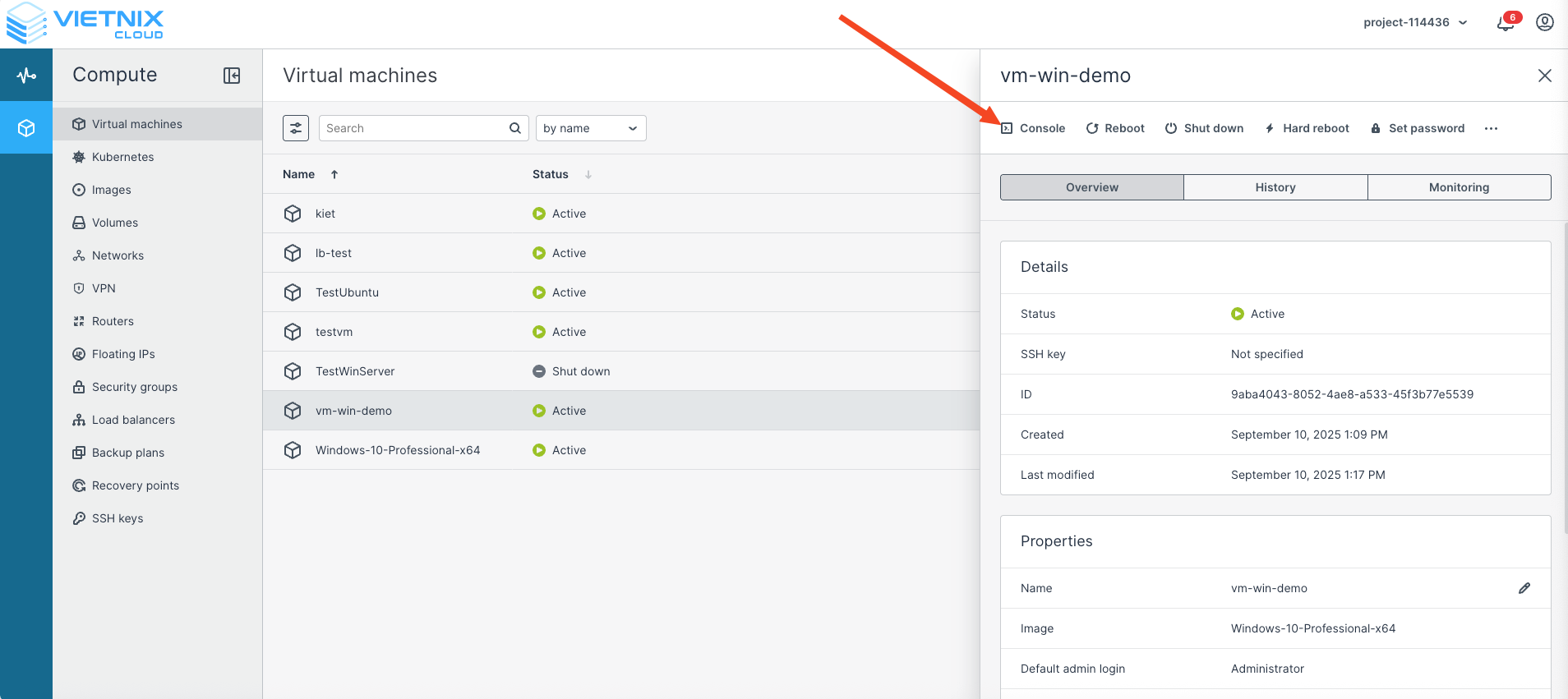Open the notifications bell
The height and width of the screenshot is (699, 1568).
(x=1506, y=23)
